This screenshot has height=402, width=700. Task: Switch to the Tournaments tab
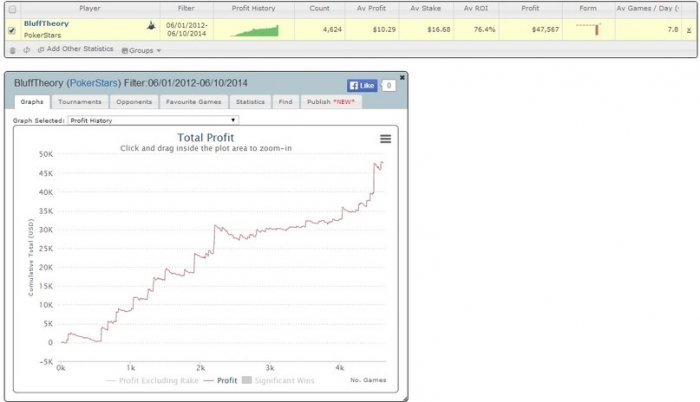tap(80, 102)
